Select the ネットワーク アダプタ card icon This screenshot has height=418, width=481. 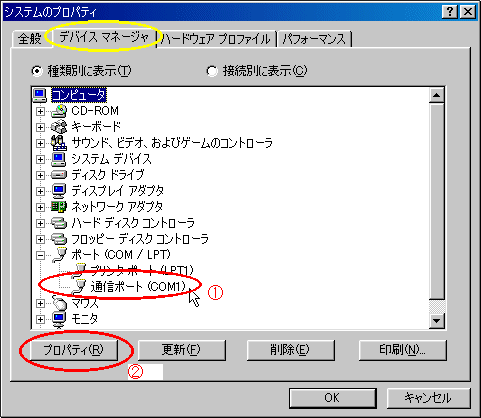click(59, 207)
